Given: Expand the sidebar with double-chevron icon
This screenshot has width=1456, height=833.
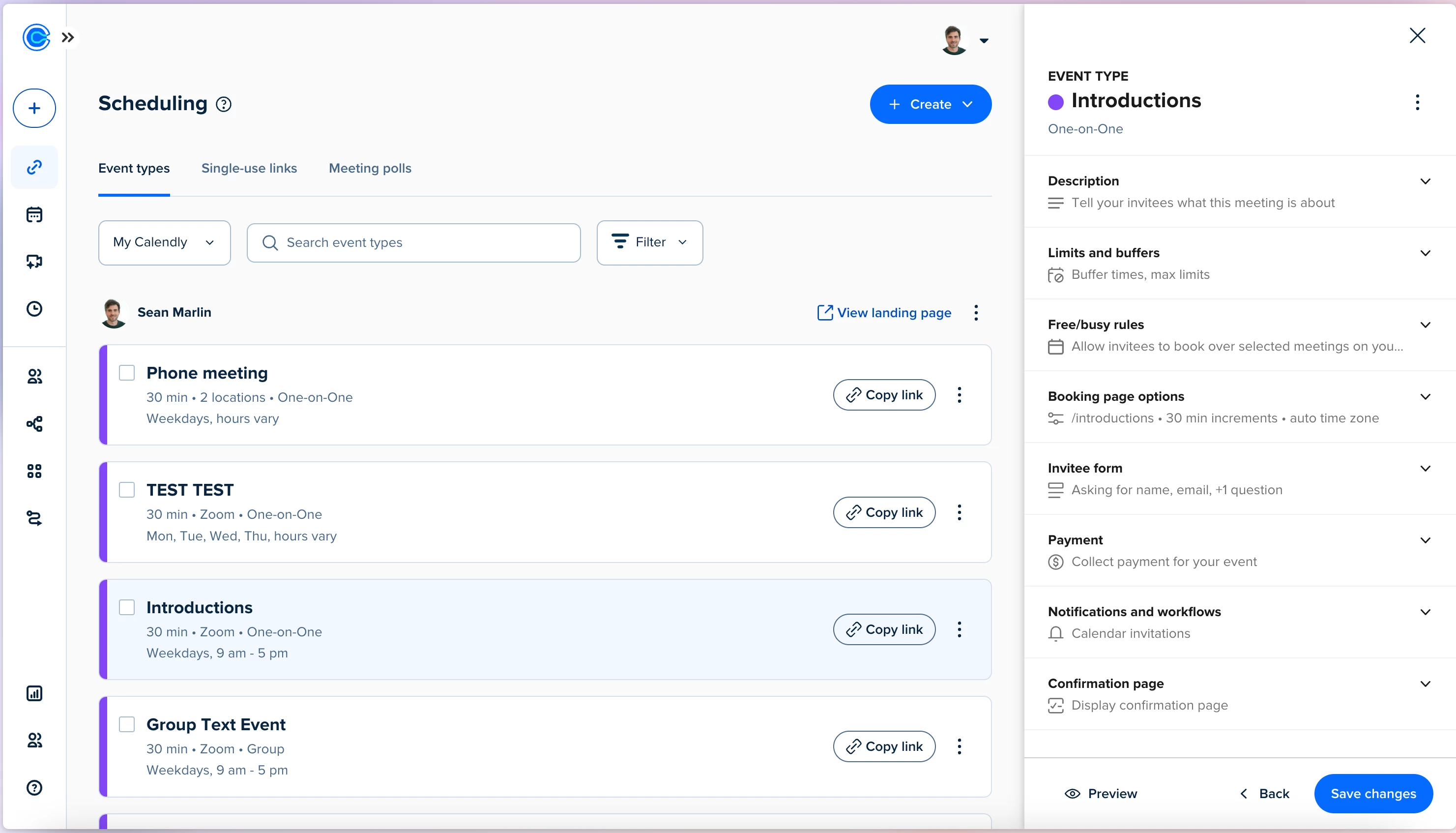Looking at the screenshot, I should point(68,38).
